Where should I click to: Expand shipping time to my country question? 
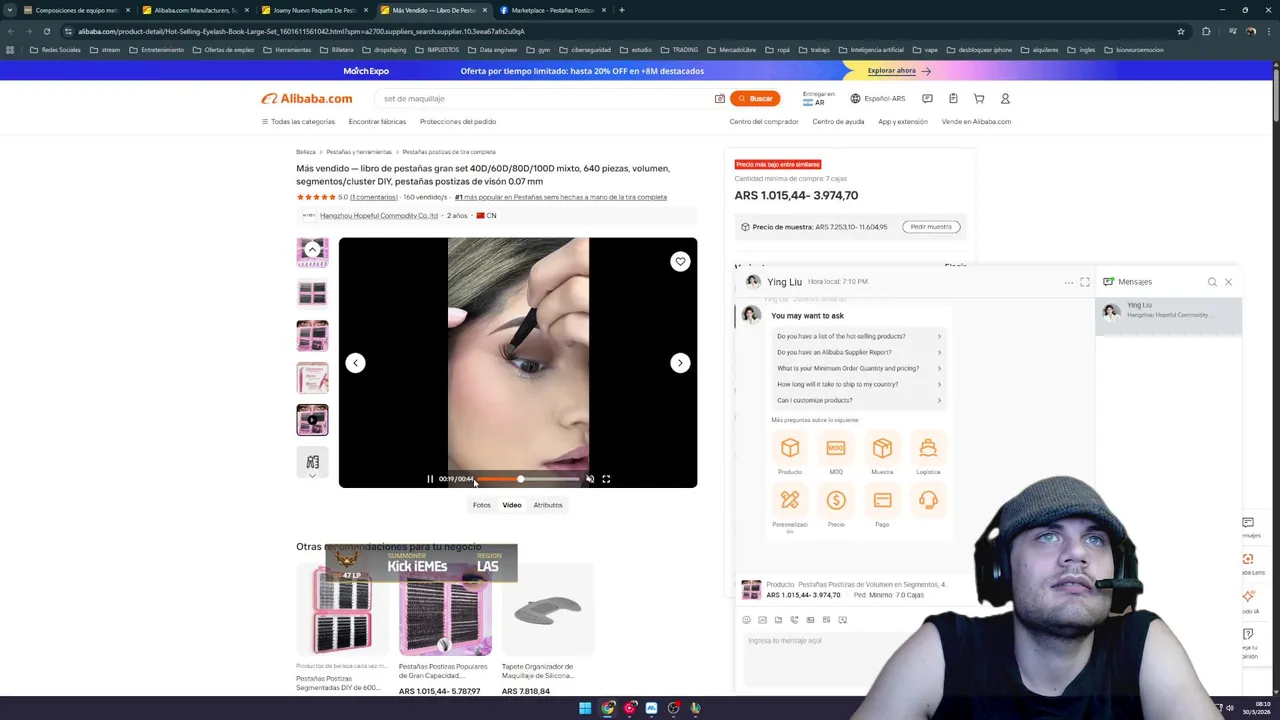click(x=859, y=384)
